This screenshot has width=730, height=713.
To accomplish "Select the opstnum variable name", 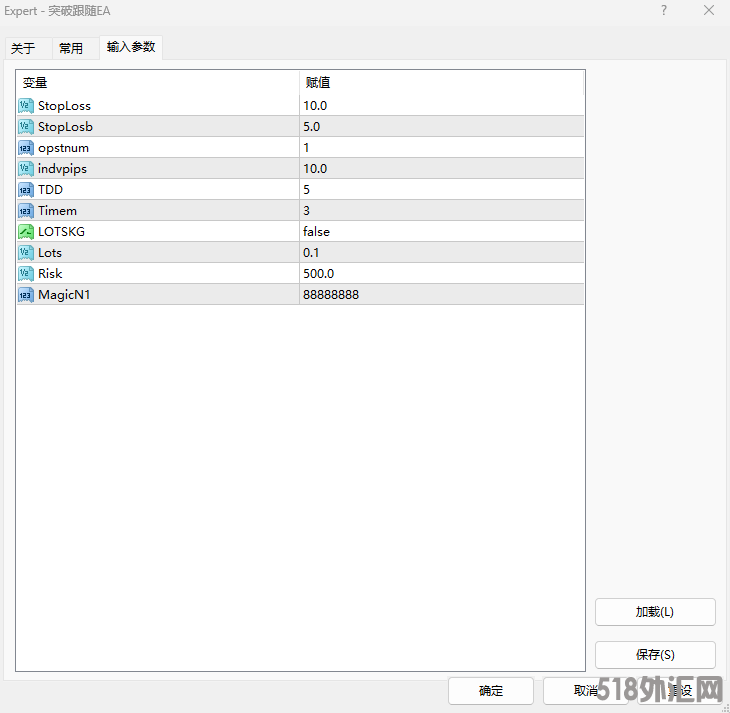I will pyautogui.click(x=63, y=148).
